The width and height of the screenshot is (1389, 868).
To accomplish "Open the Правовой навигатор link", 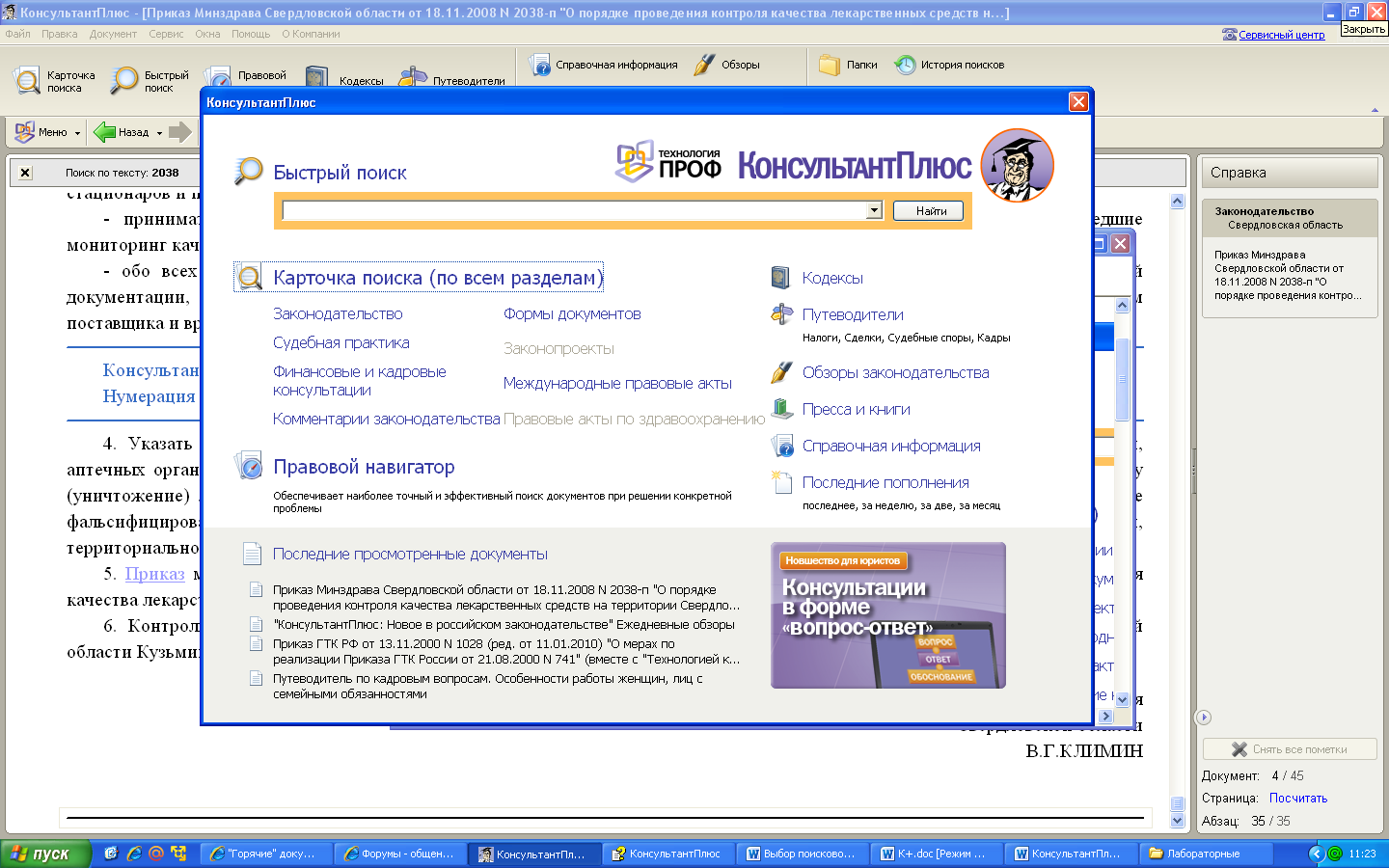I will pos(364,467).
